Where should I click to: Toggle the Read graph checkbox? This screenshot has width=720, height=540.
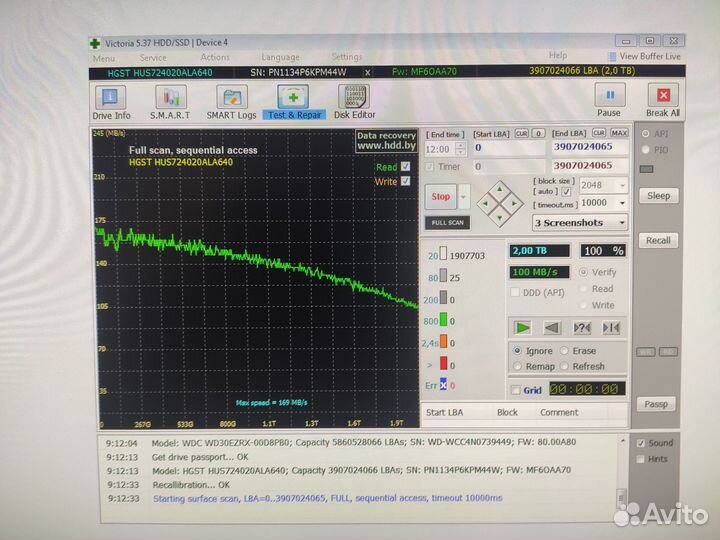(x=405, y=167)
